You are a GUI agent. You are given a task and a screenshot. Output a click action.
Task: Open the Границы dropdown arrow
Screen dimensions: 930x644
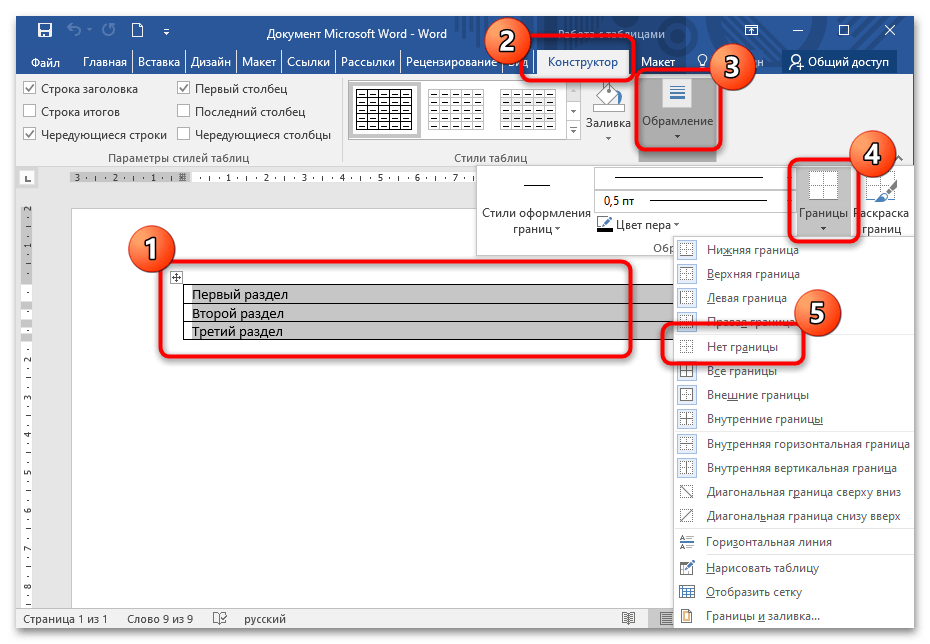coord(823,228)
